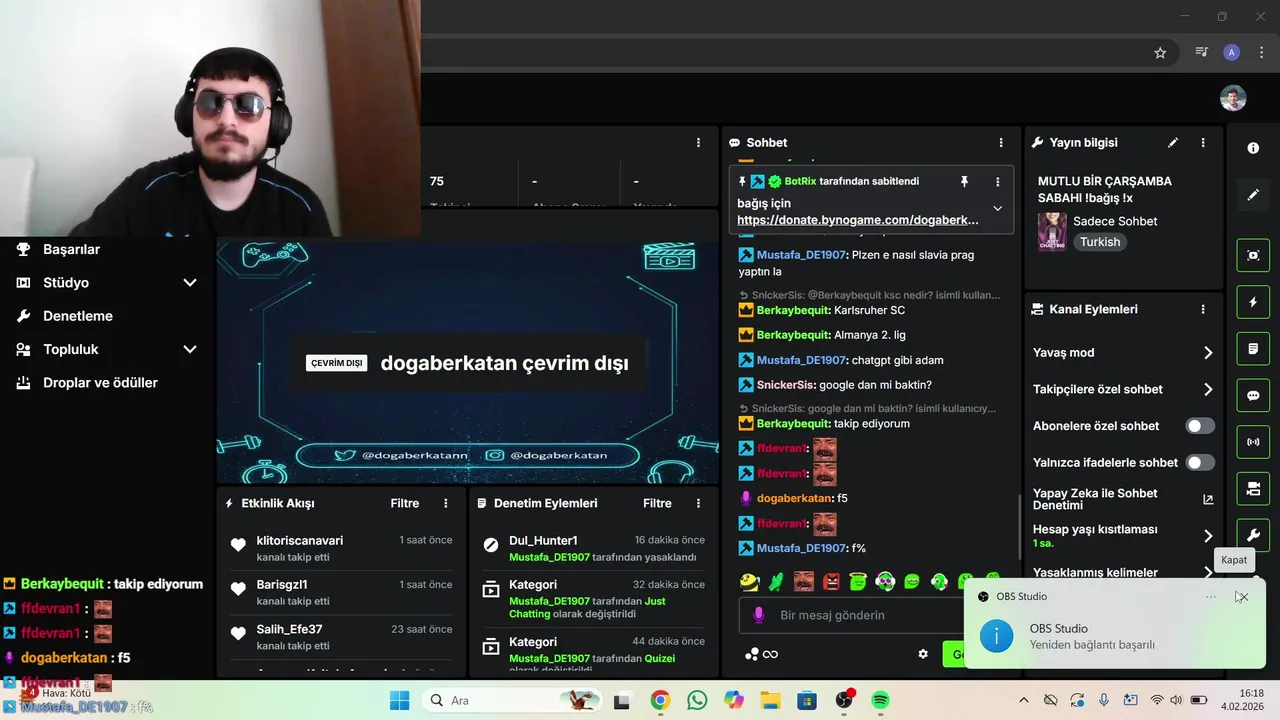Open Chrome media control icon
The width and height of the screenshot is (1280, 720).
(x=1202, y=53)
